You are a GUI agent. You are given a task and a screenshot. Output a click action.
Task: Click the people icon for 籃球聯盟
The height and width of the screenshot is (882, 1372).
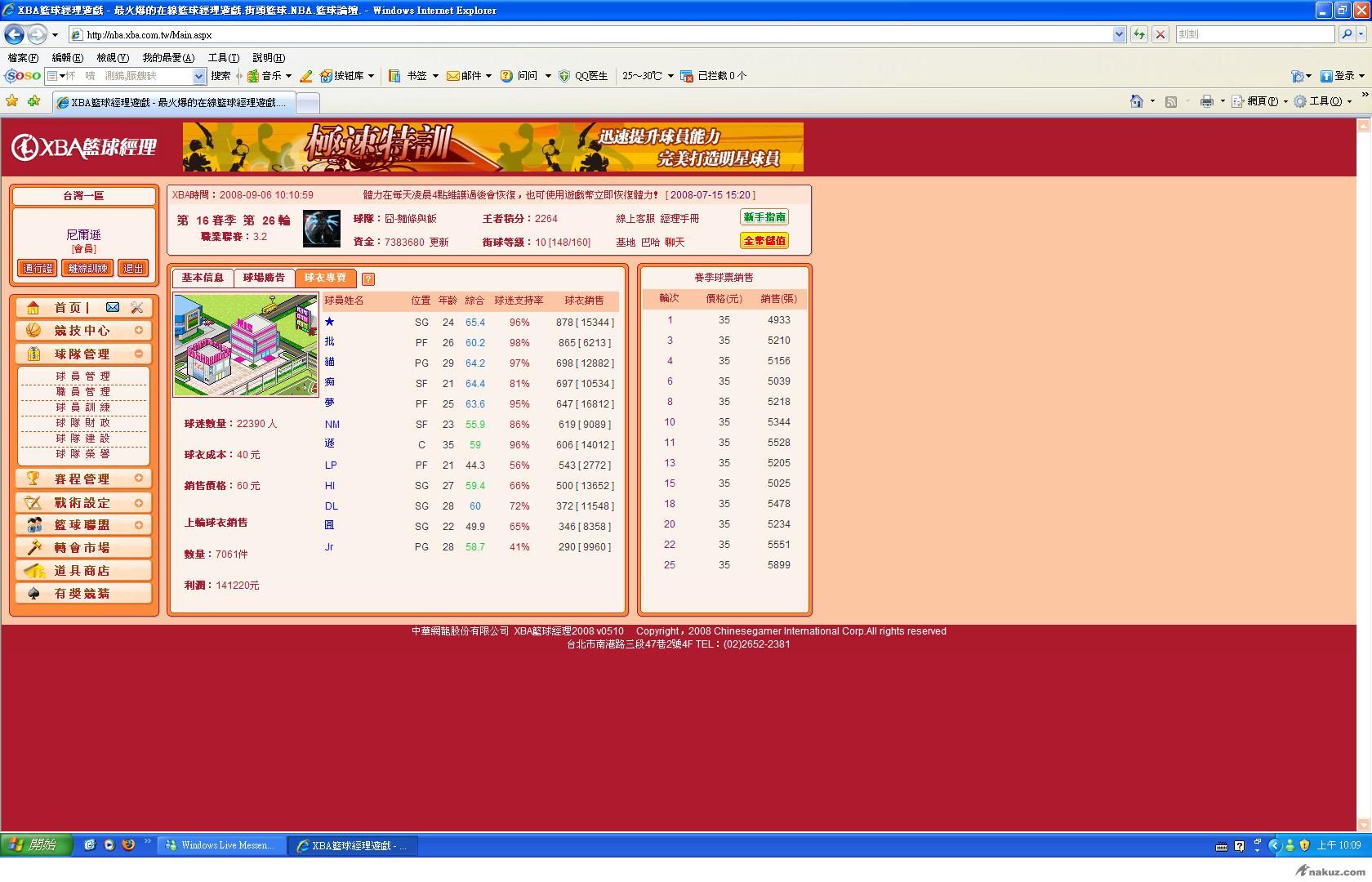33,525
